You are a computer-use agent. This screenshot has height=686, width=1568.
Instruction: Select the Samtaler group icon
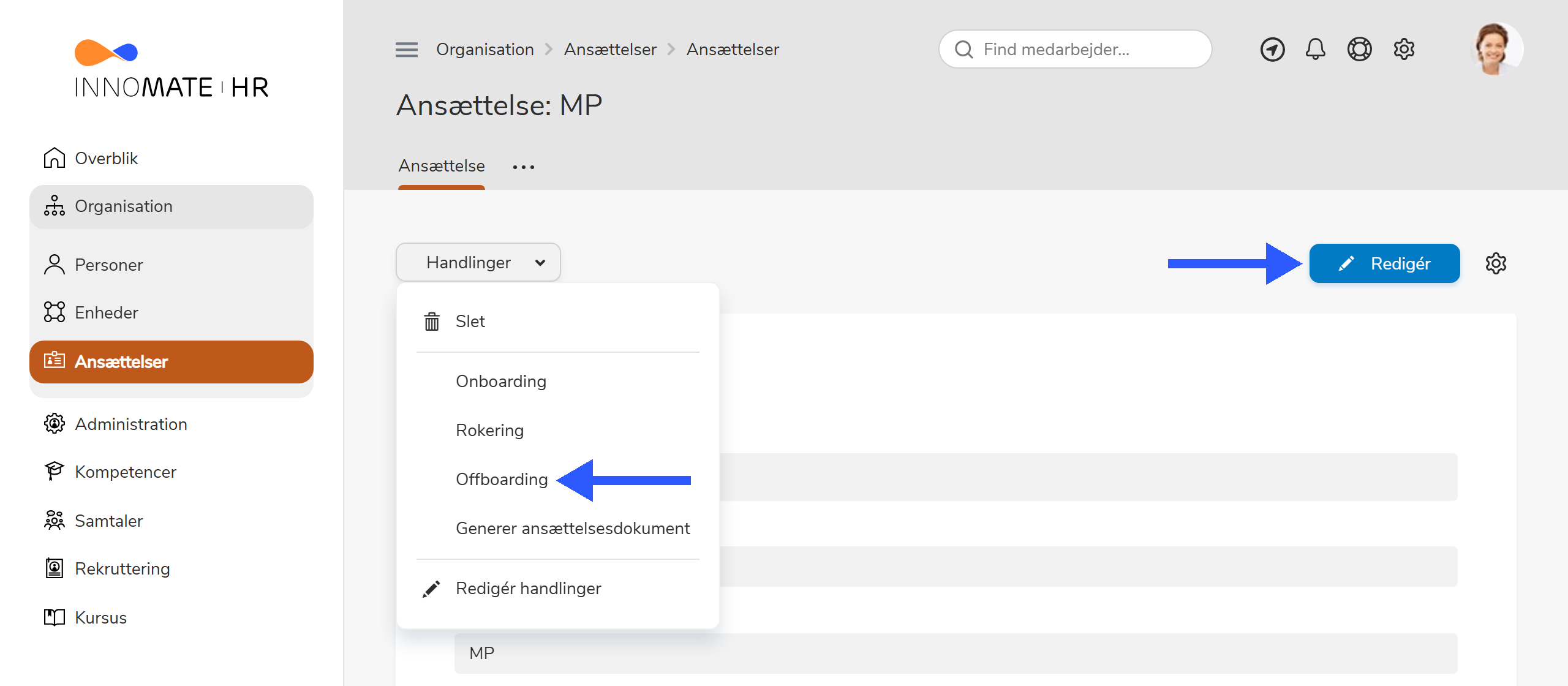(55, 520)
